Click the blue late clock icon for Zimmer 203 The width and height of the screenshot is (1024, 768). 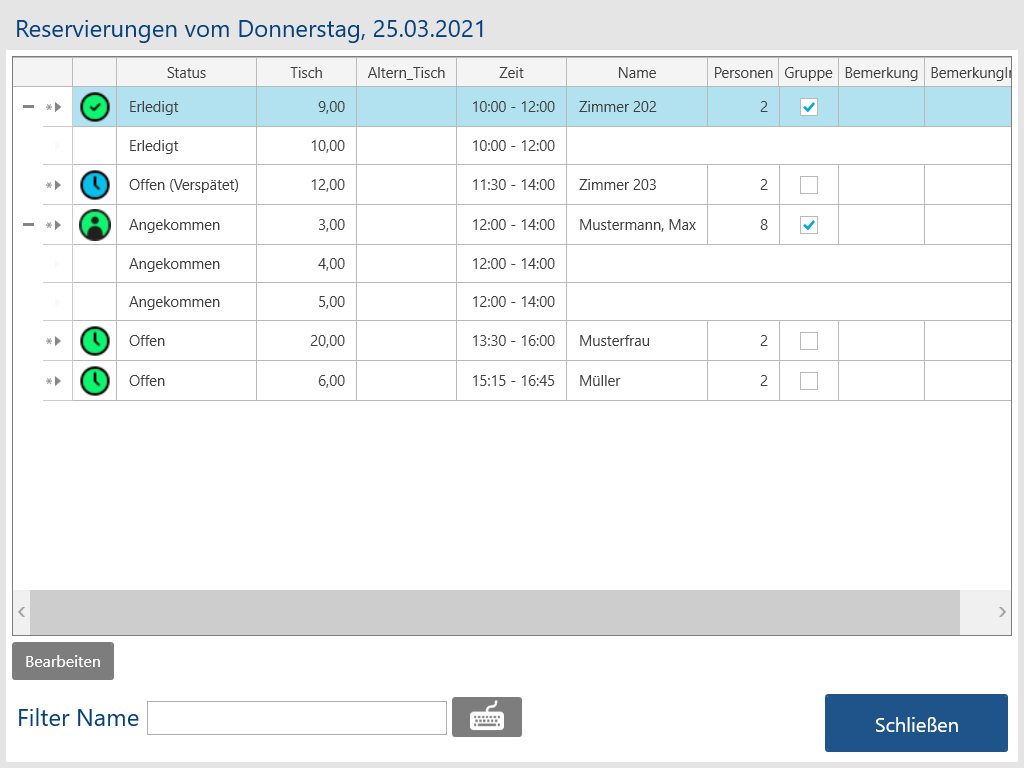(95, 185)
